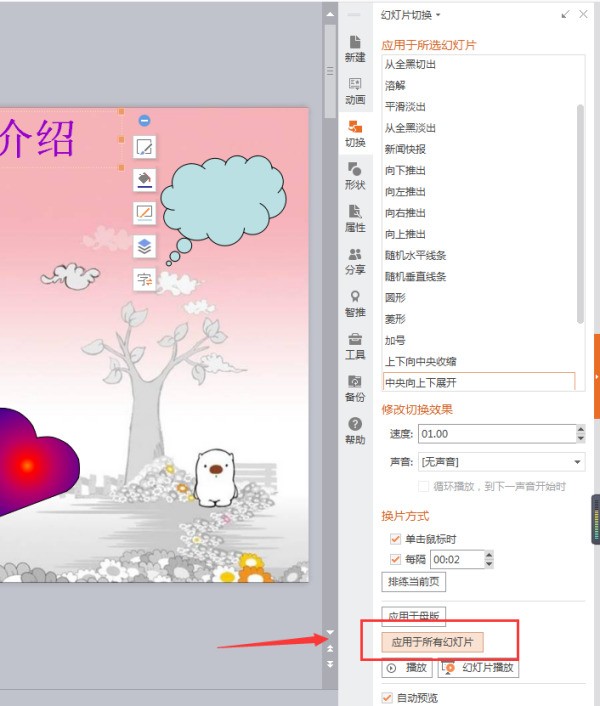This screenshot has height=706, width=600.
Task: Open the 声音 sound dropdown
Action: [577, 462]
